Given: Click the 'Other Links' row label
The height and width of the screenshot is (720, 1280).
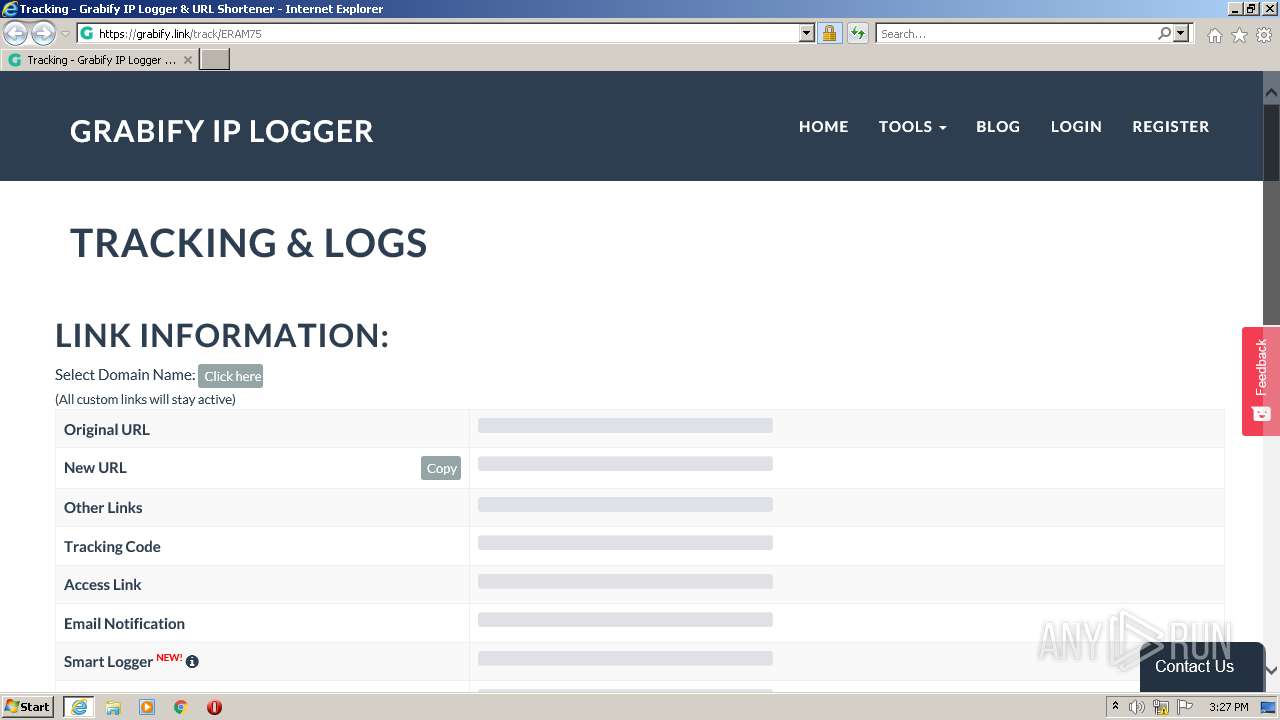Looking at the screenshot, I should (x=103, y=508).
